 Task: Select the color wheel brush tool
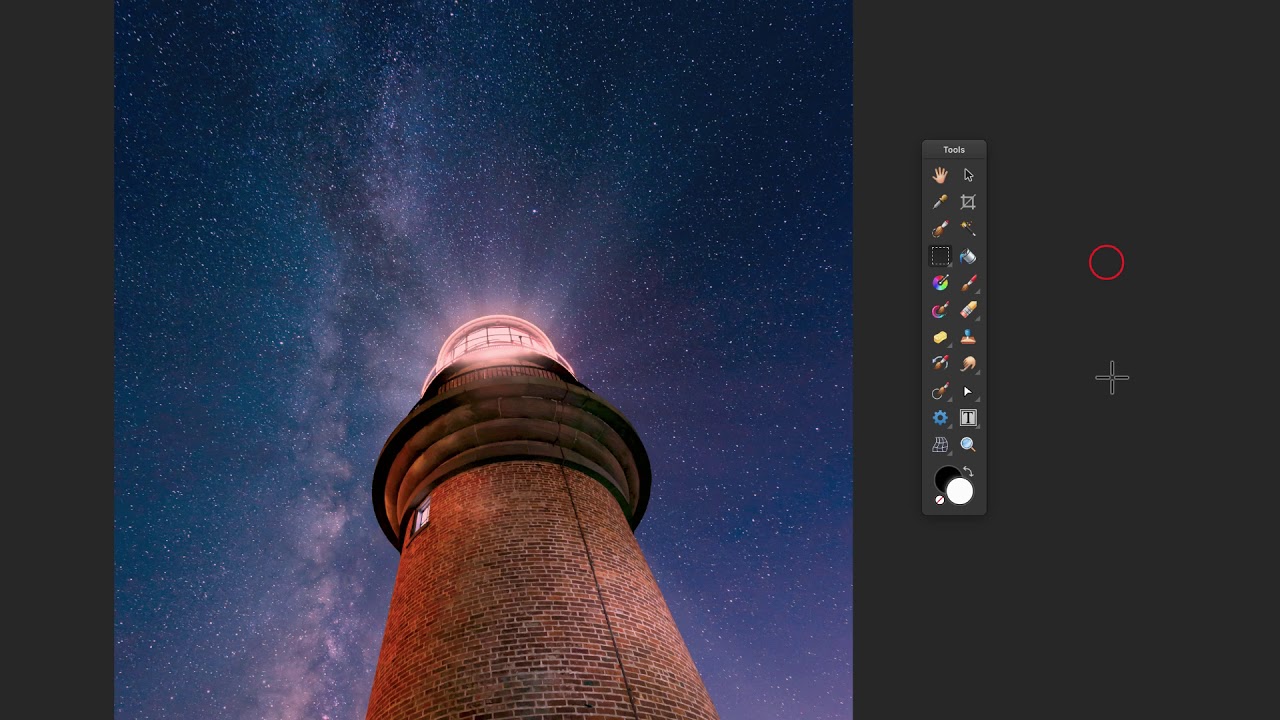(x=940, y=284)
